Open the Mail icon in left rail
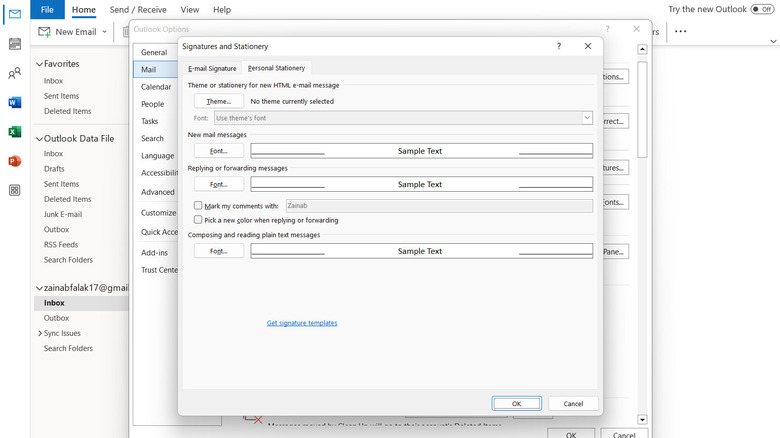Image resolution: width=780 pixels, height=438 pixels. (14, 15)
